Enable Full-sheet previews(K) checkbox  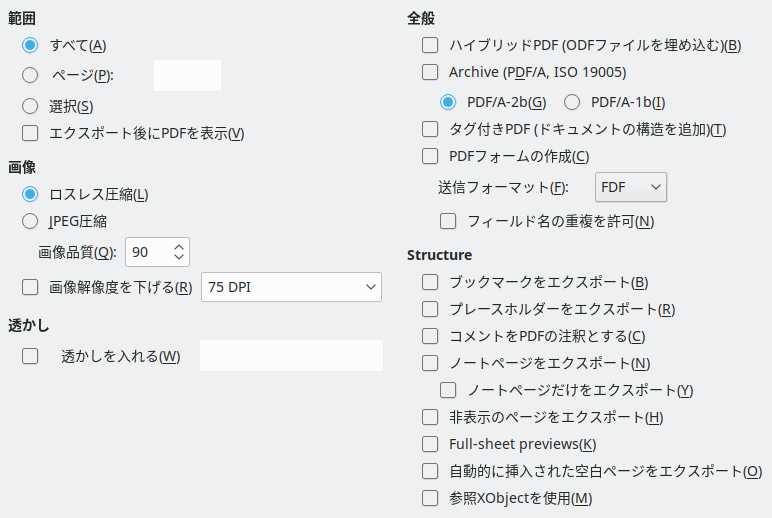coord(430,444)
